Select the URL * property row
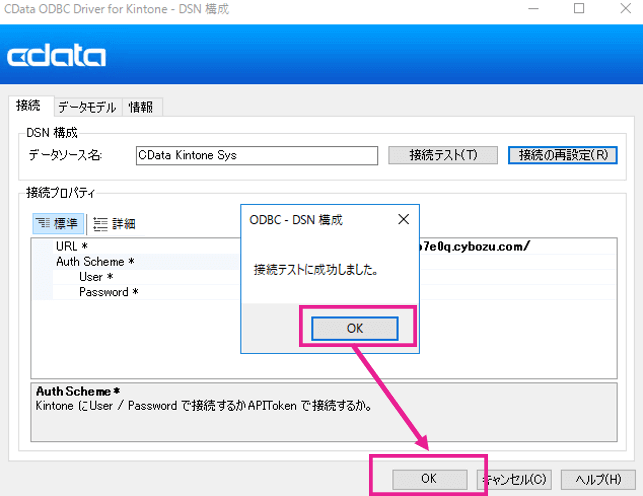 tap(324, 246)
